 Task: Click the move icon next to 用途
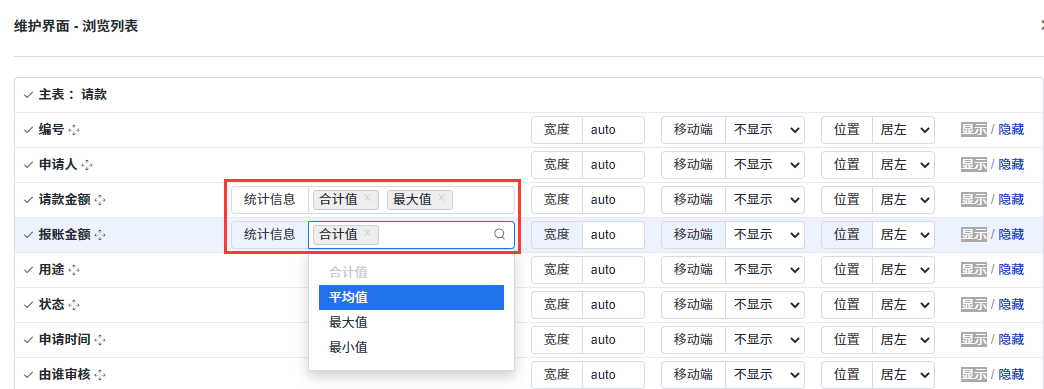tap(74, 269)
